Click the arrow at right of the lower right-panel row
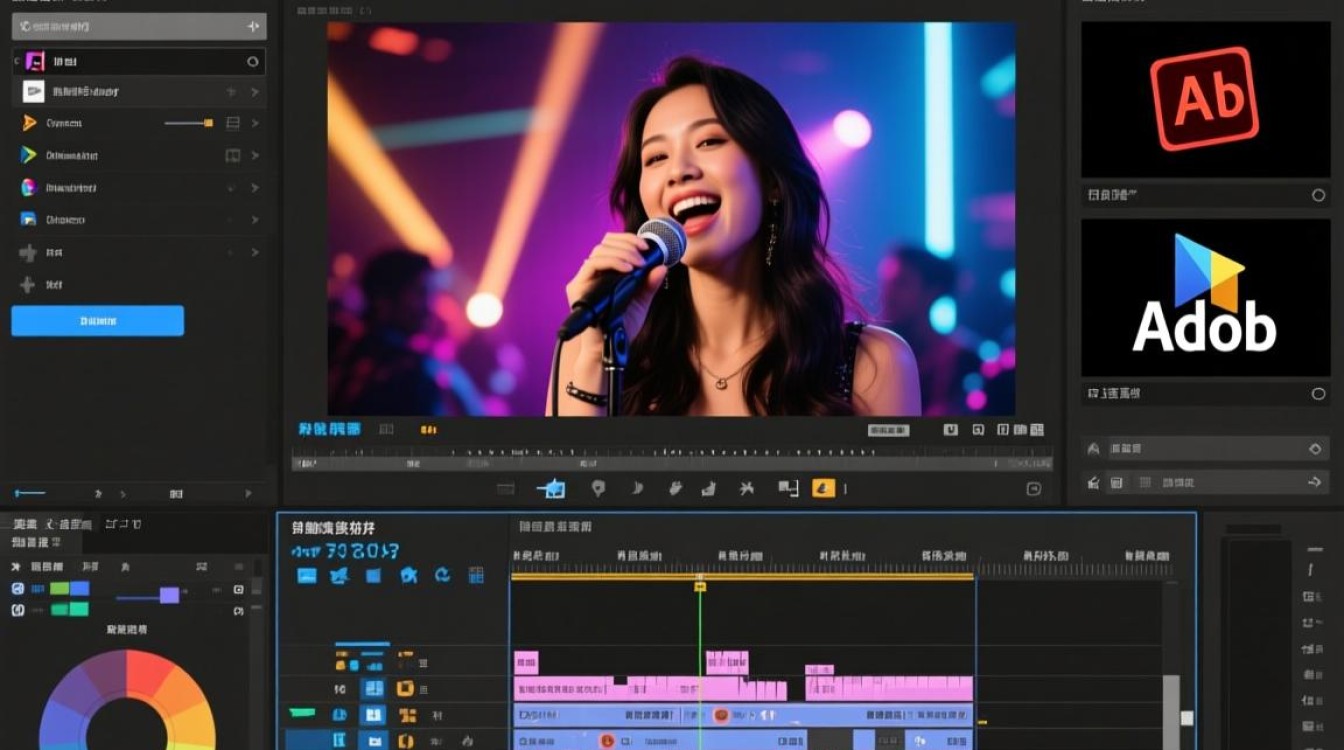This screenshot has height=750, width=1344. tap(1316, 482)
